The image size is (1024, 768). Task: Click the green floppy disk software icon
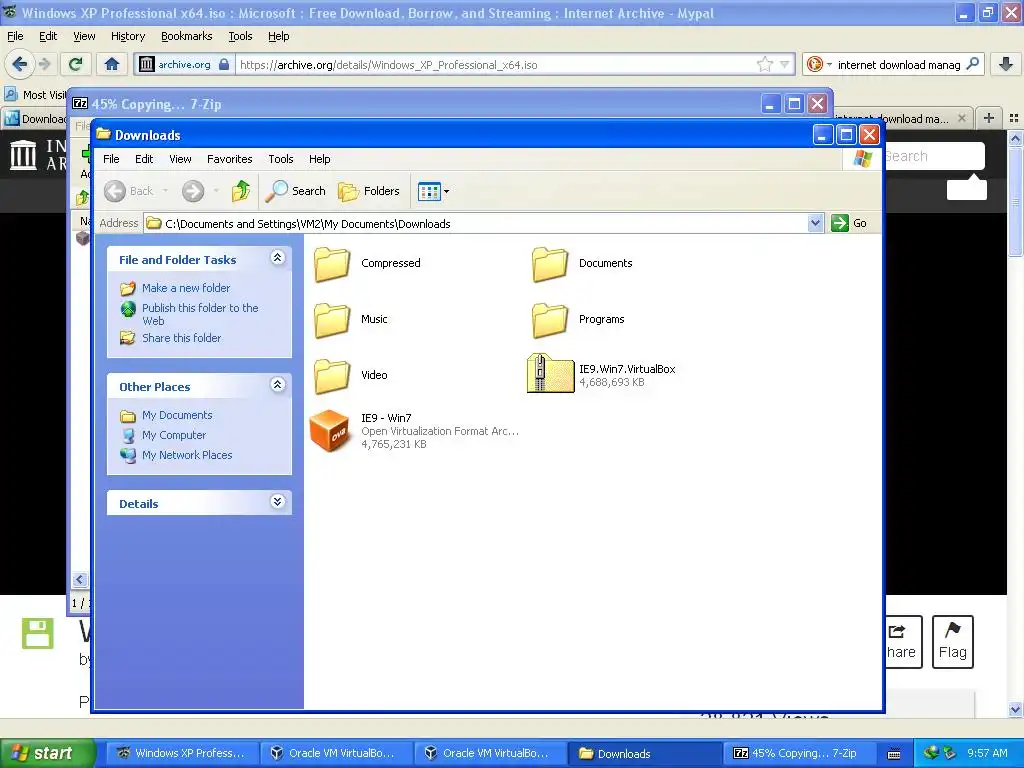tap(37, 633)
